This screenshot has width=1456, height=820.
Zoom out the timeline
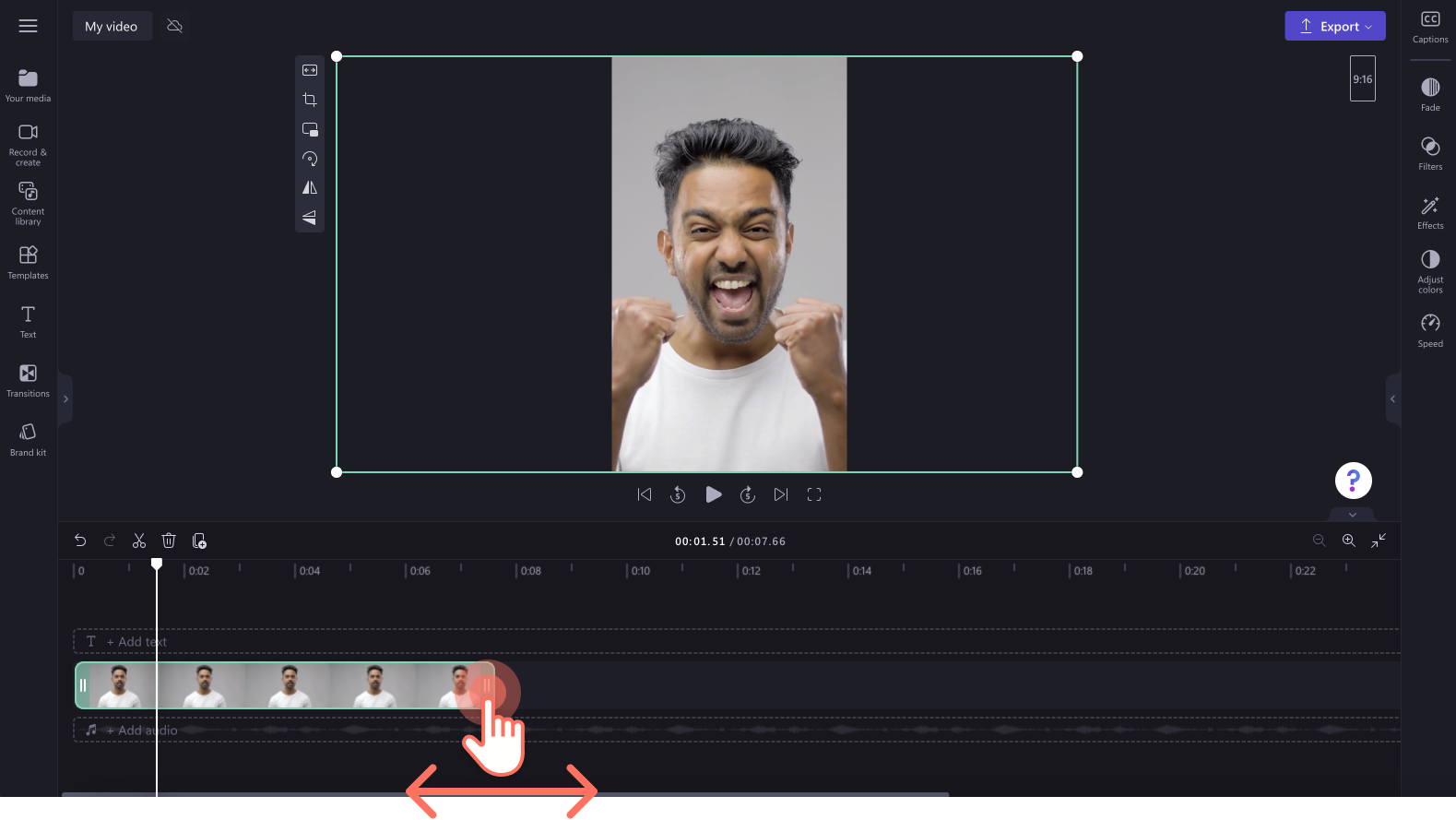[1319, 541]
